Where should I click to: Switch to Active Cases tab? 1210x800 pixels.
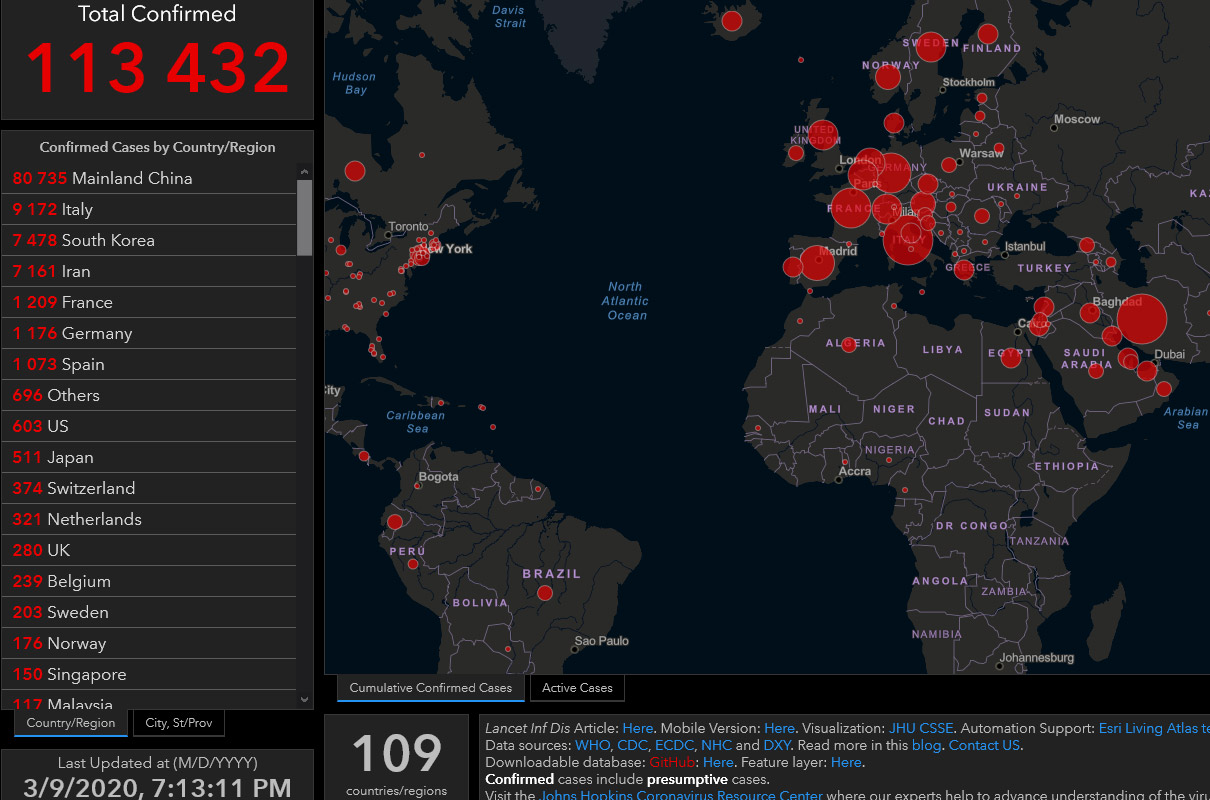click(578, 688)
